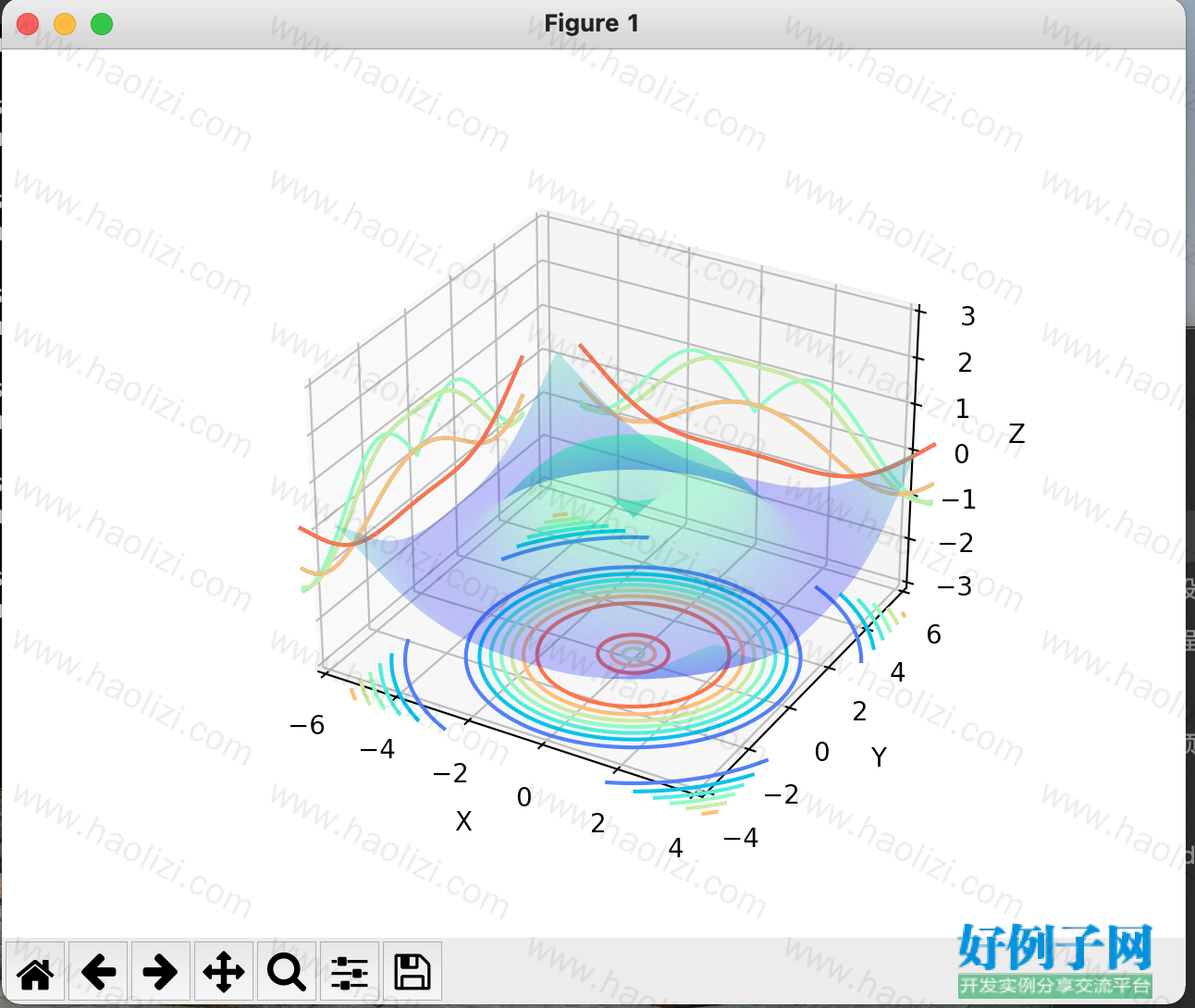Close the Figure 1 window
Viewport: 1195px width, 1008px height.
coord(28,24)
